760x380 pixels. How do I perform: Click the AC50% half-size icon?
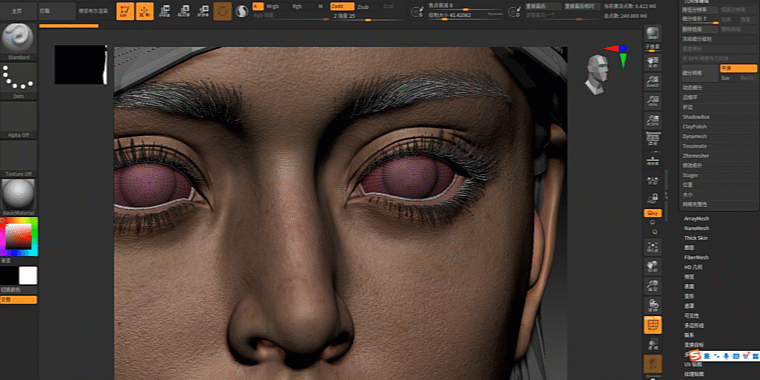tap(652, 120)
